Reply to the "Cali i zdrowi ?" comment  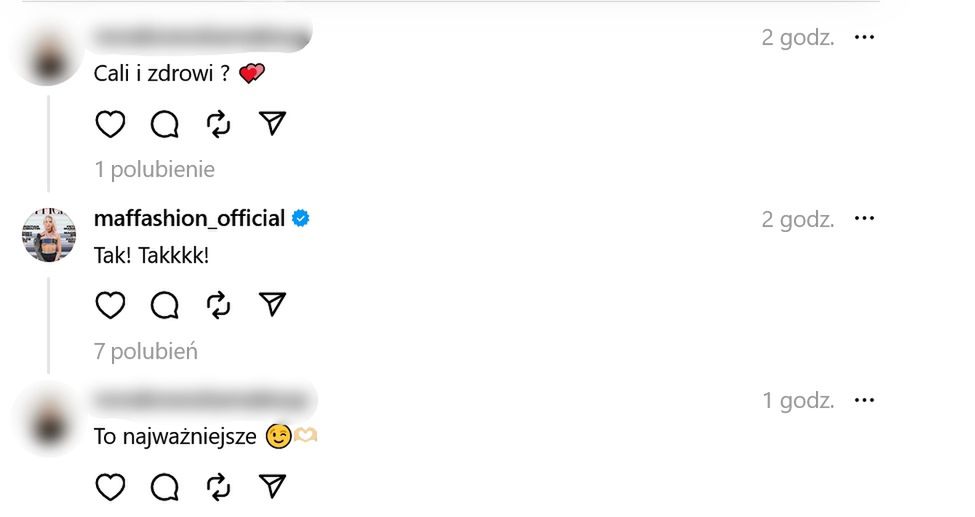tap(164, 124)
